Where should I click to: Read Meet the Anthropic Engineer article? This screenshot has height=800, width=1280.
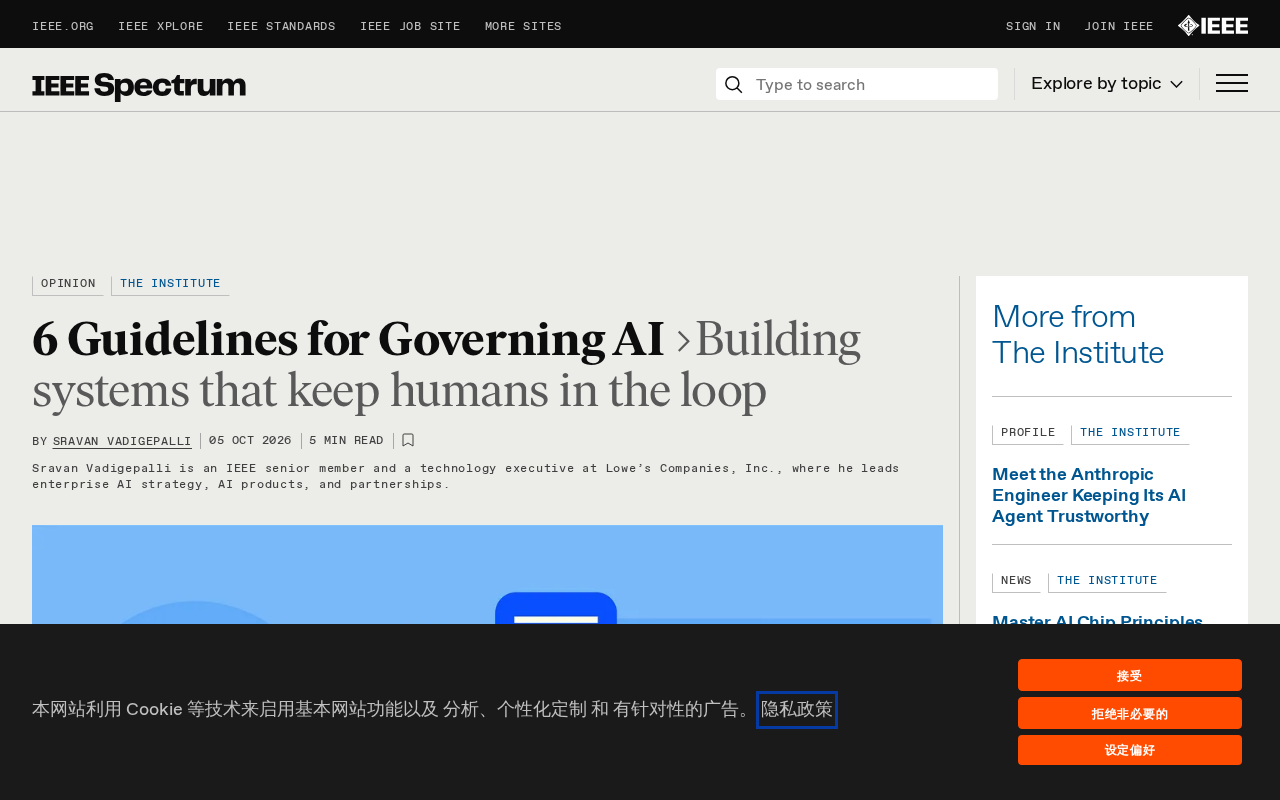pos(1089,495)
